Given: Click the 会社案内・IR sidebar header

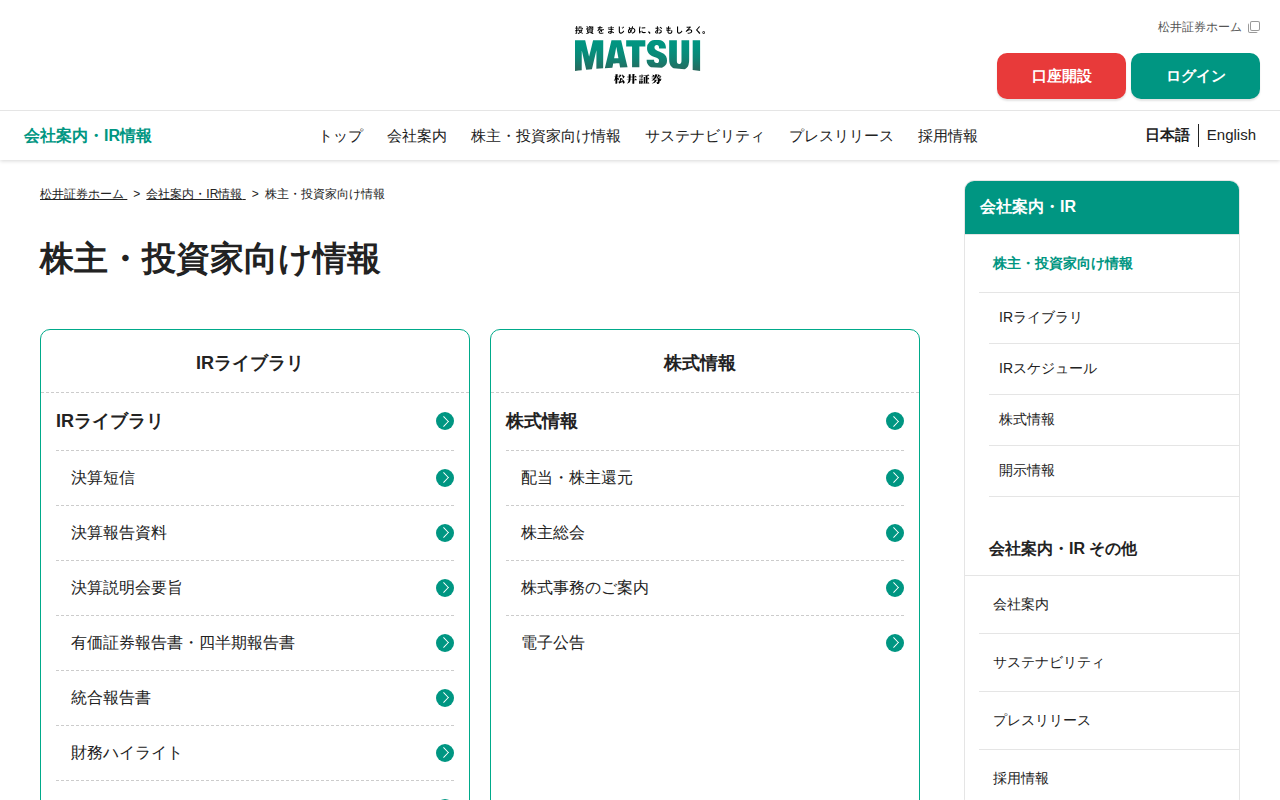Looking at the screenshot, I should click(x=1102, y=207).
